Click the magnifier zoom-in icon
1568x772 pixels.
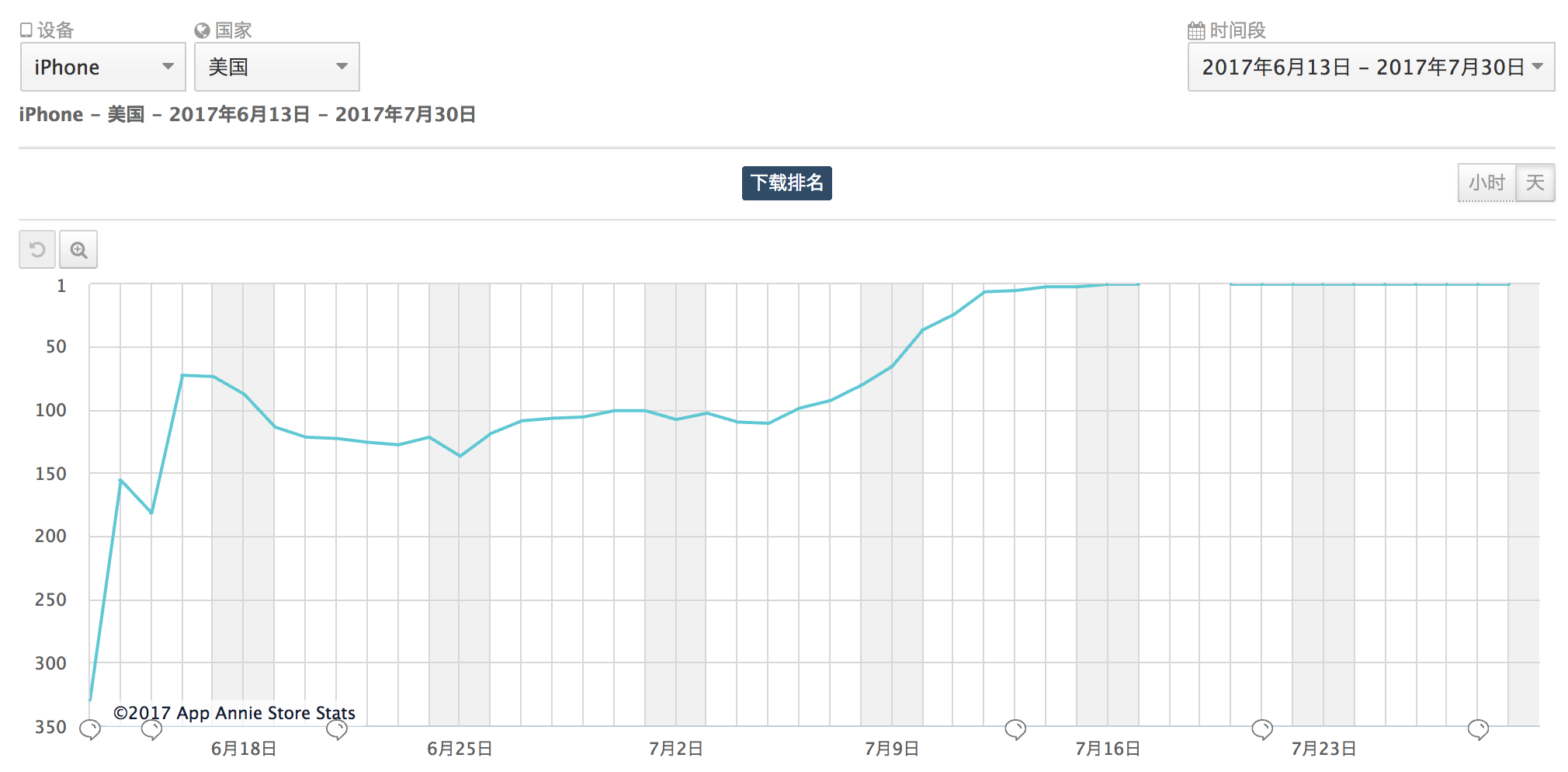click(78, 250)
